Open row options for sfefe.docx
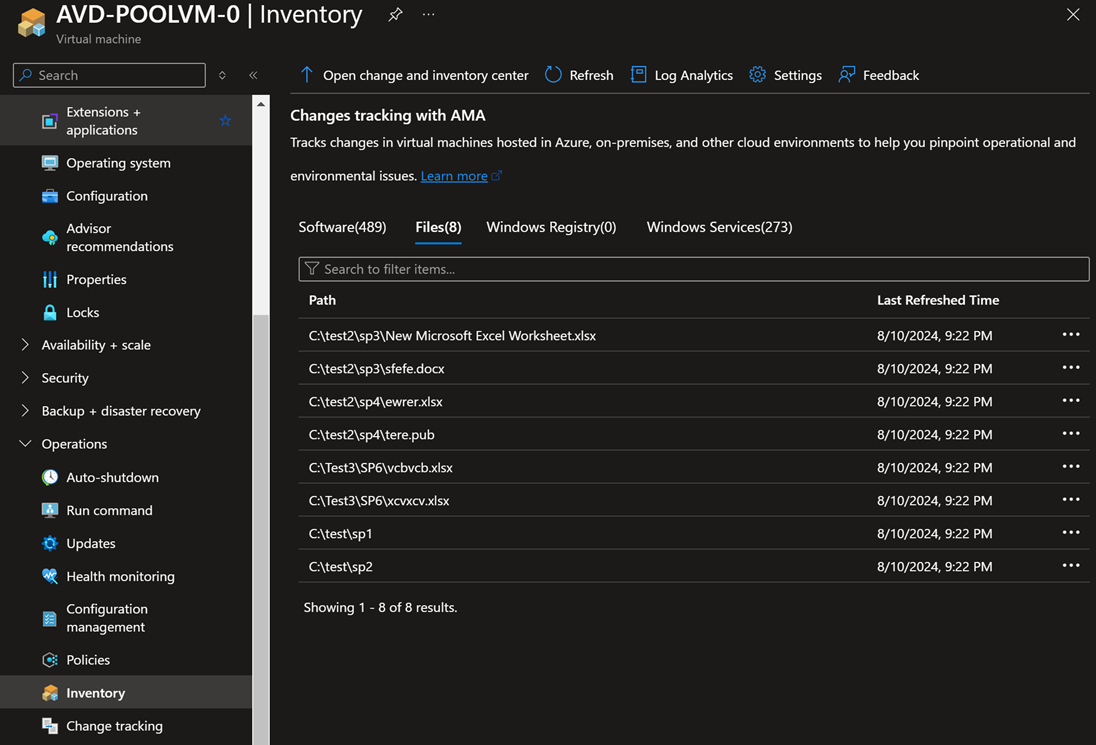The image size is (1096, 745). tap(1071, 368)
